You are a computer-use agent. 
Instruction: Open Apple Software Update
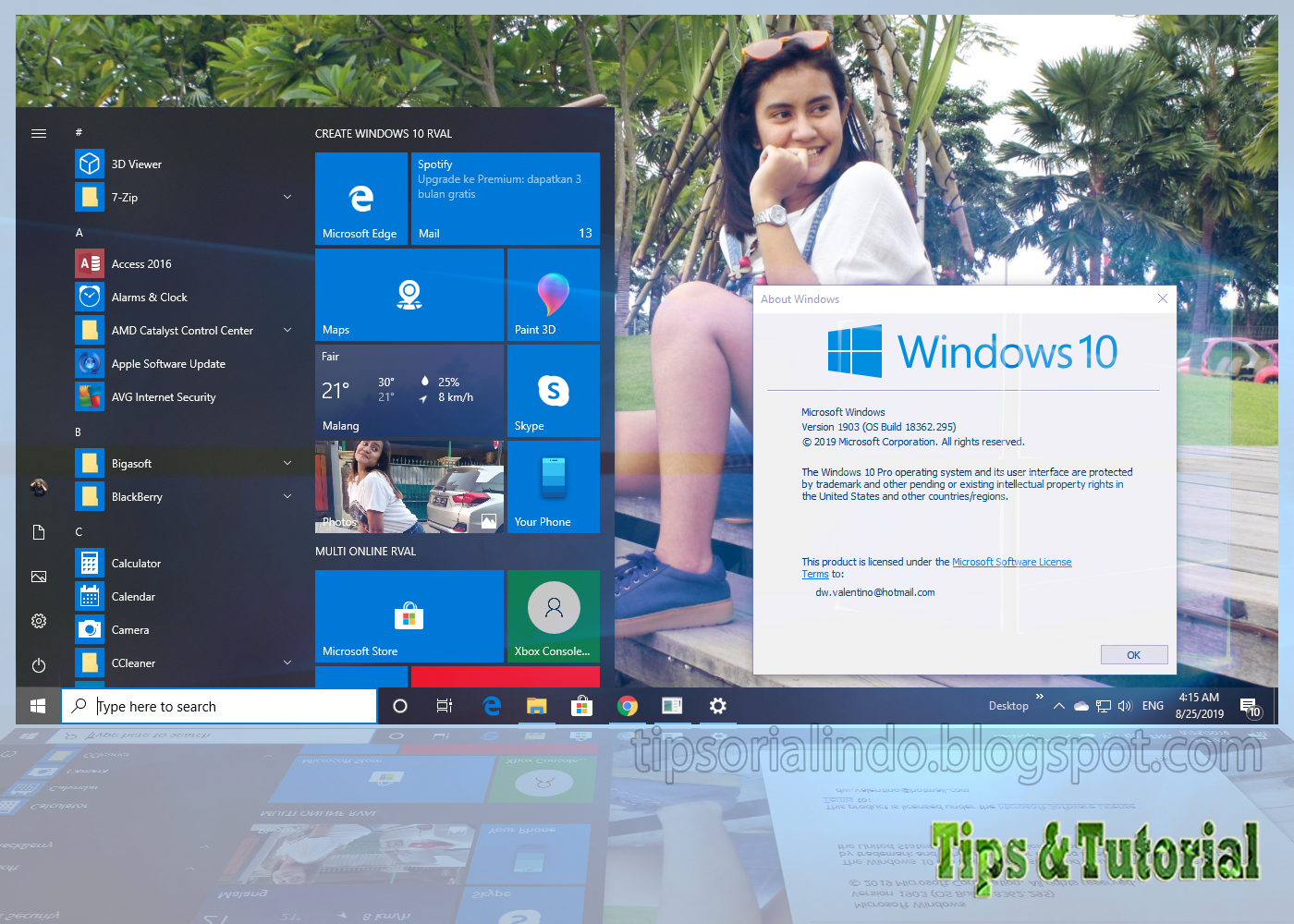coord(185,364)
